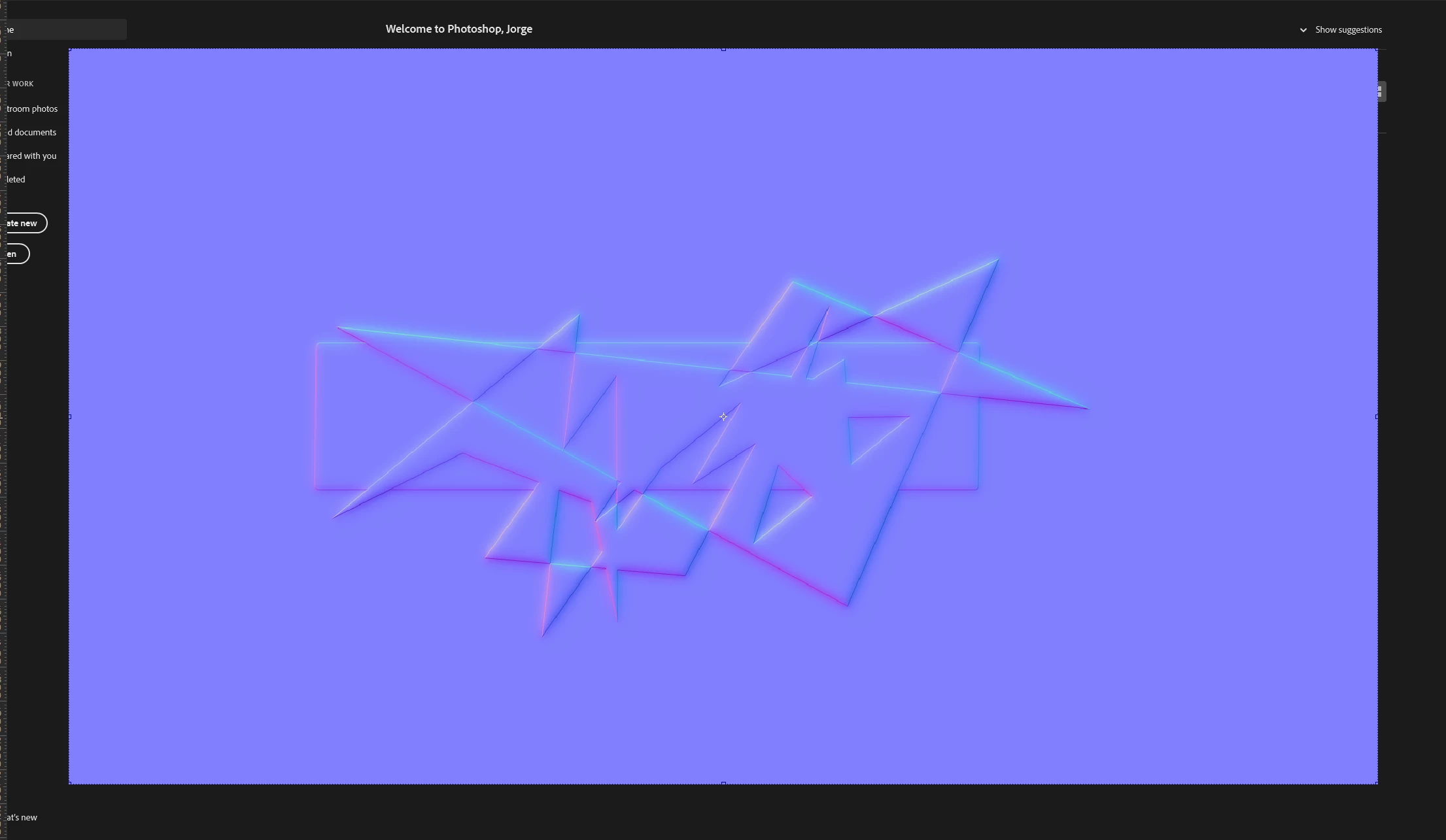Click the bottom-left corner transform handle
Screen dimensions: 1446x840
[x=70, y=782]
